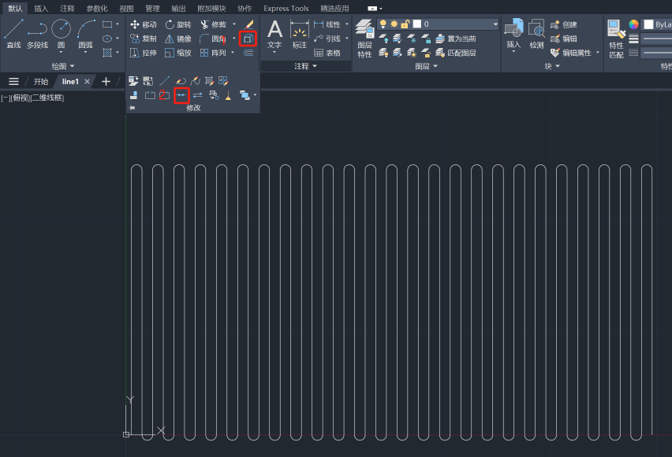Activate the Copy (复制) command
Viewport: 672px width, 457px height.
pos(143,39)
